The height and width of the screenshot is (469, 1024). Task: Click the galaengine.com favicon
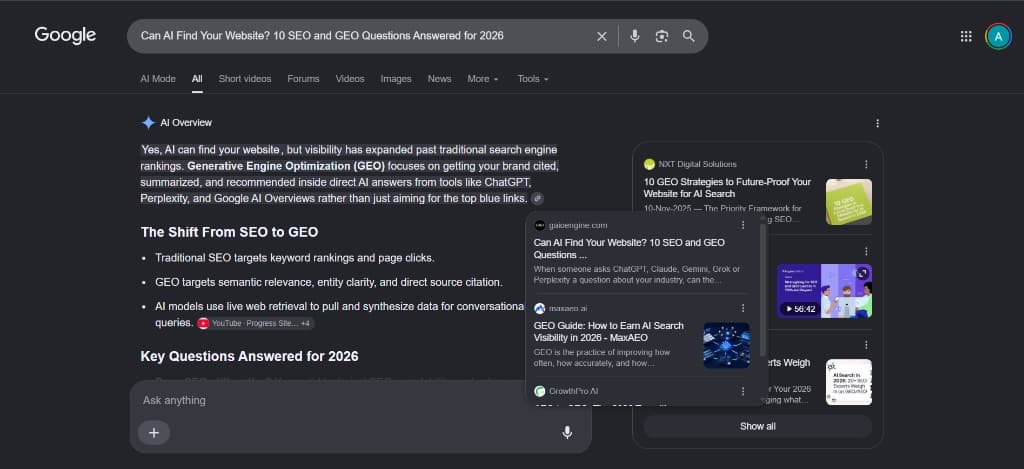[x=539, y=225]
